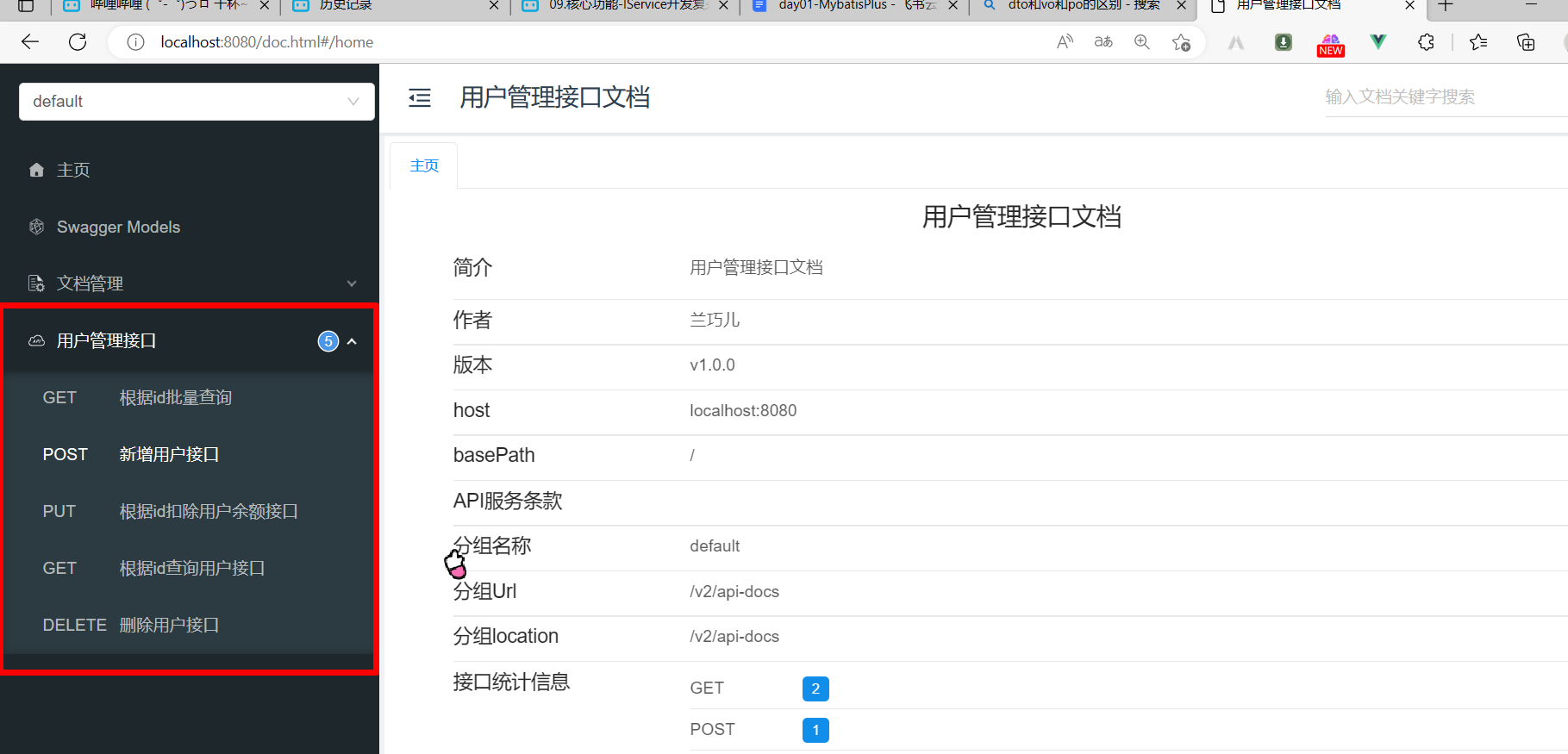The width and height of the screenshot is (1568, 754).
Task: Click the badge 5 on 用户管理接口
Action: point(328,341)
